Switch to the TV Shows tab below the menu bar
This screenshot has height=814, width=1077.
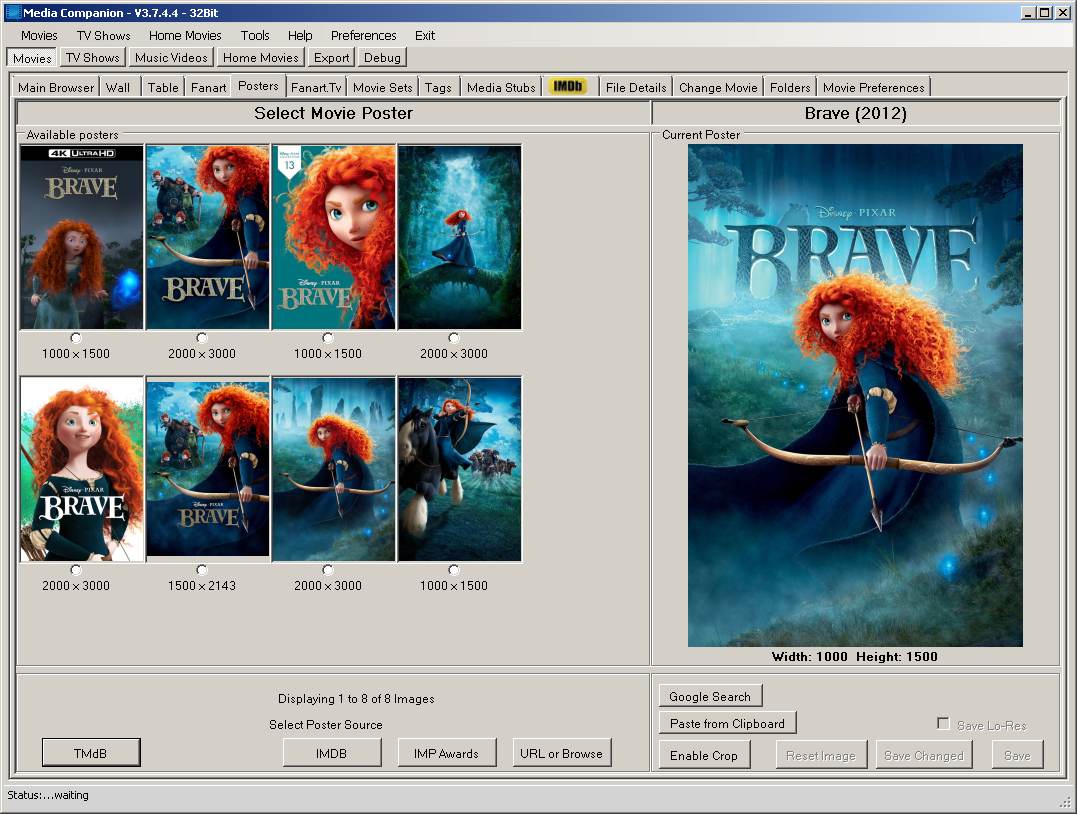[x=93, y=58]
